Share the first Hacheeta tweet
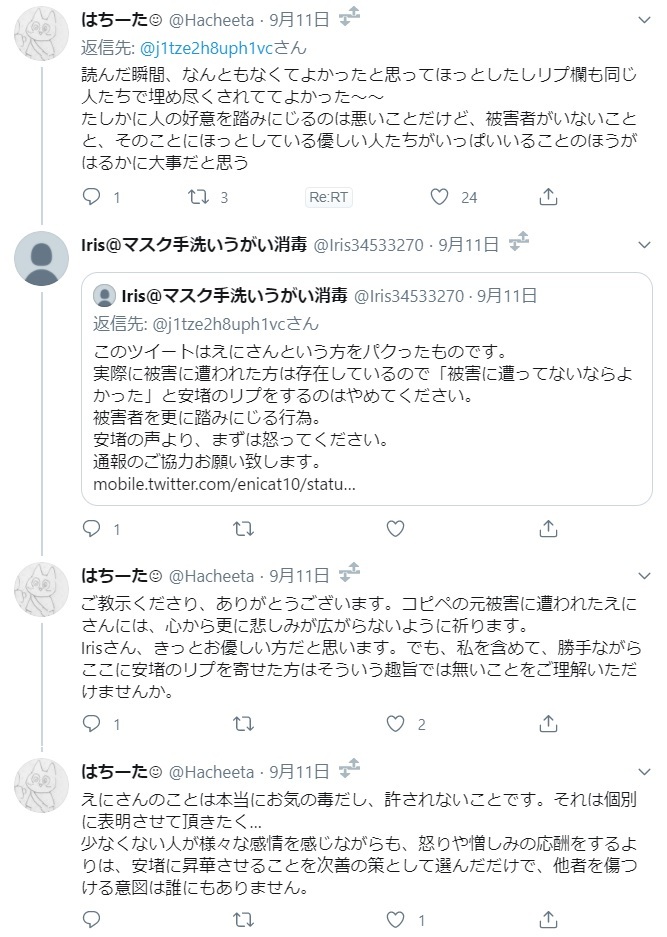The image size is (667, 937). (x=547, y=197)
